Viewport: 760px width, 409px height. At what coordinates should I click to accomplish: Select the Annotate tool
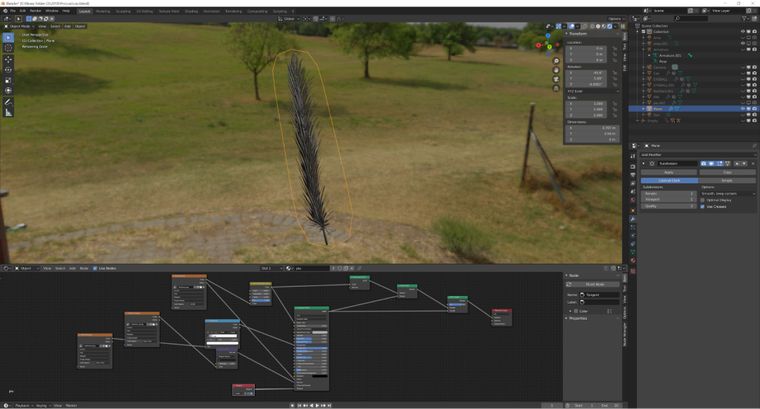[8, 102]
